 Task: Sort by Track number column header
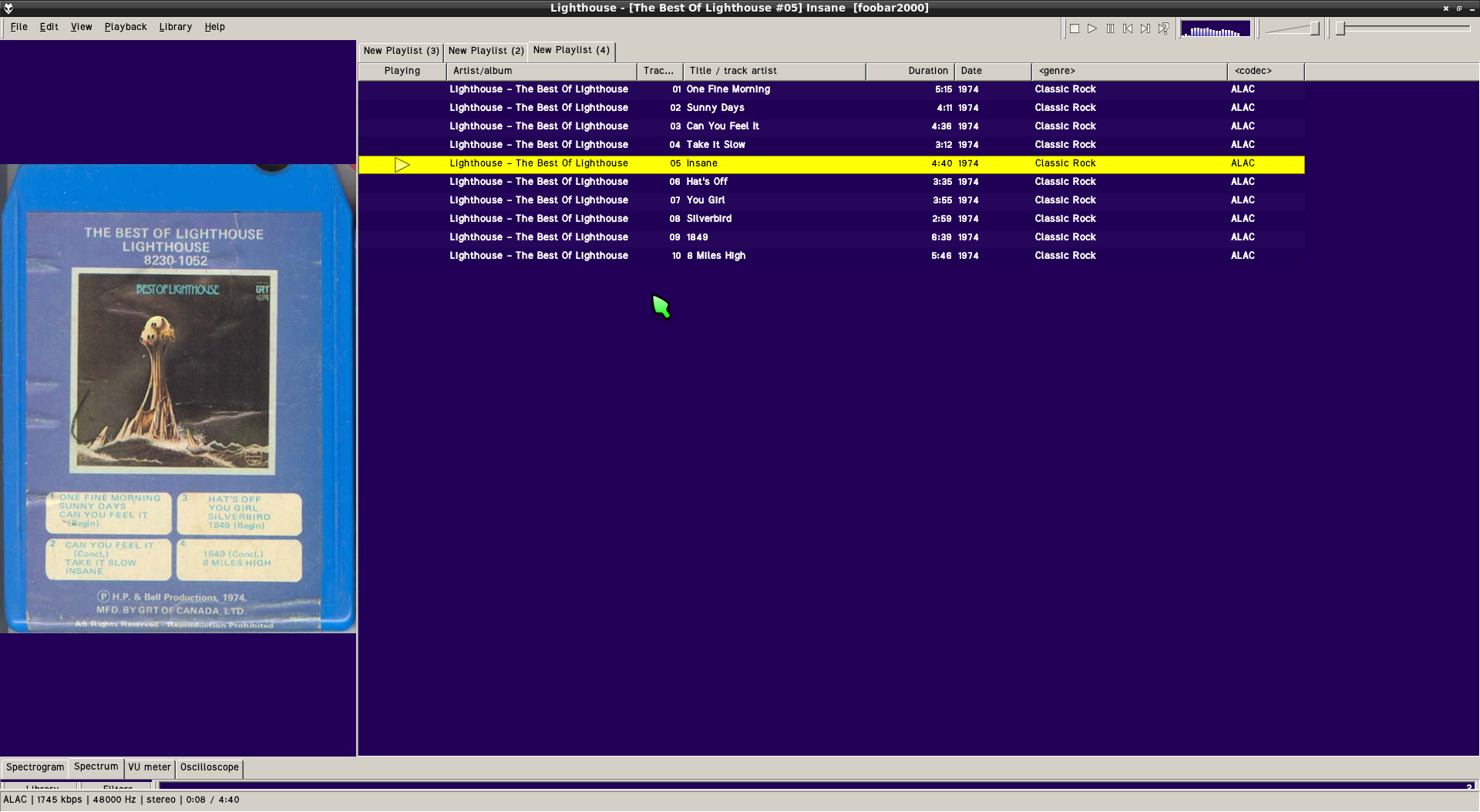(x=660, y=71)
